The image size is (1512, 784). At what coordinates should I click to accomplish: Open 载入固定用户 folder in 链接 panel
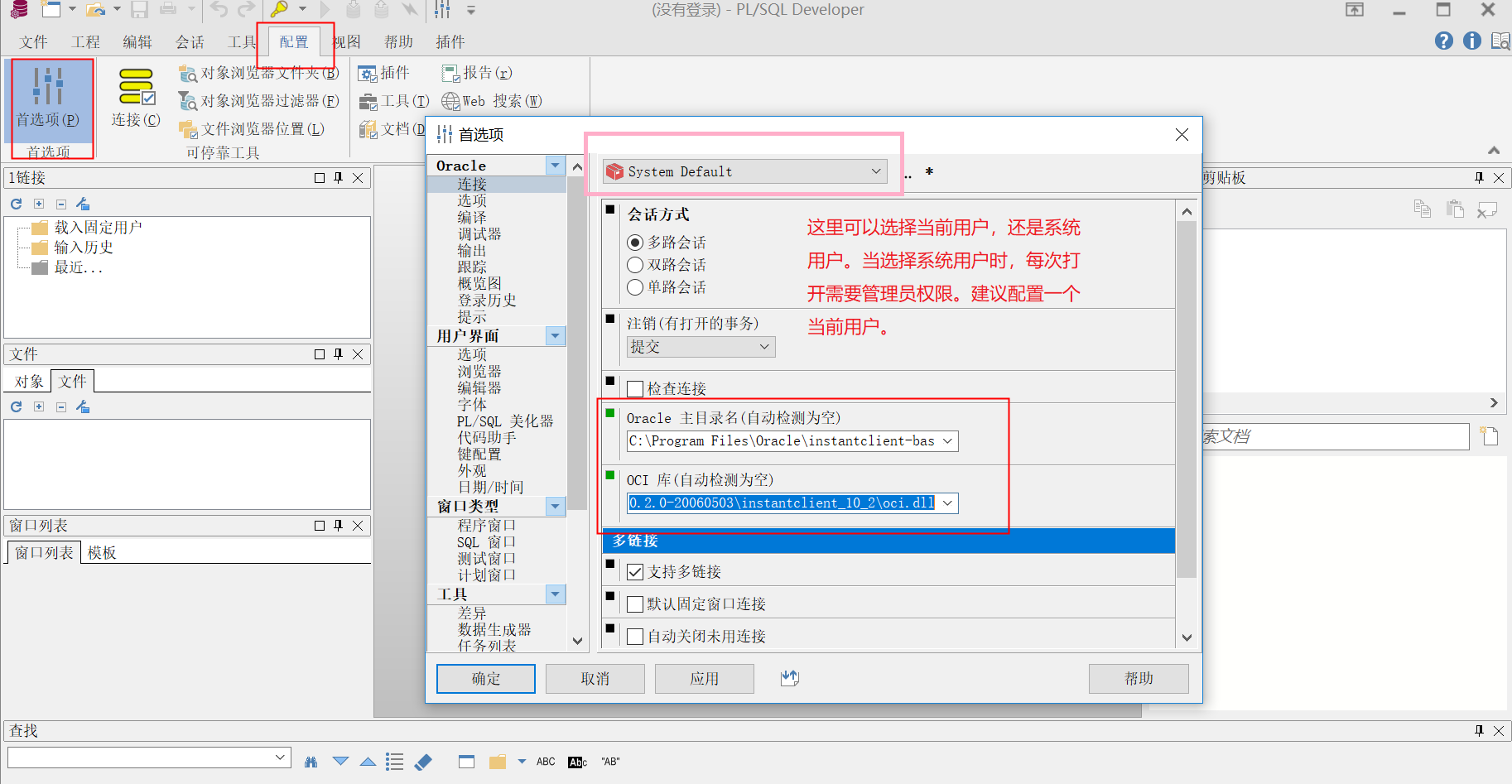(x=98, y=228)
